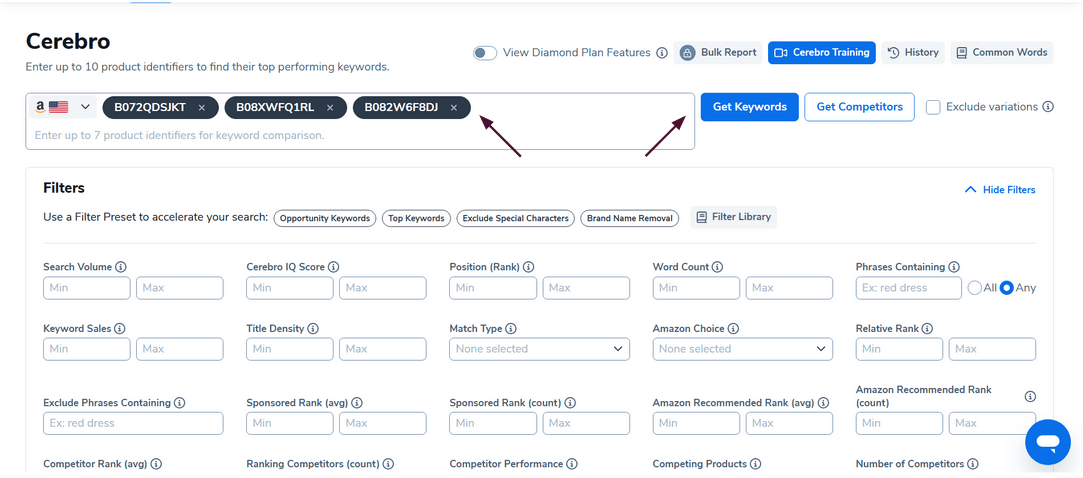Expand the Match Type dropdown
Screen dimensions: 1083x478
point(539,349)
